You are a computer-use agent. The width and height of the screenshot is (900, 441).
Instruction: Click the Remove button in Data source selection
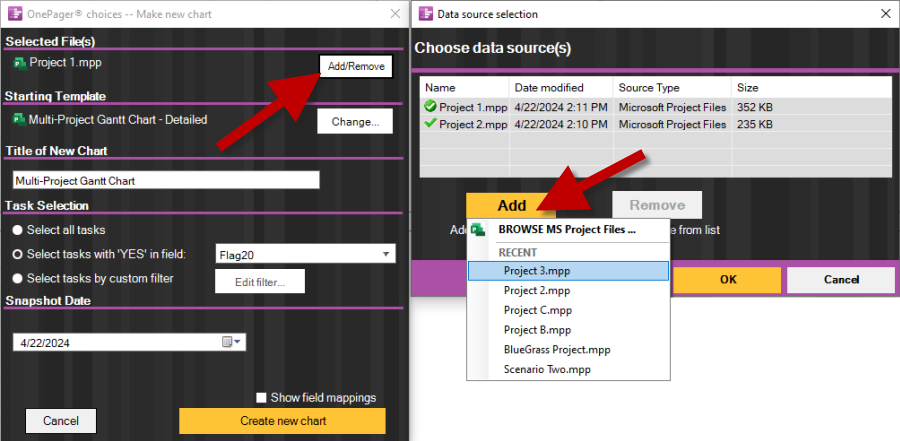coord(657,205)
